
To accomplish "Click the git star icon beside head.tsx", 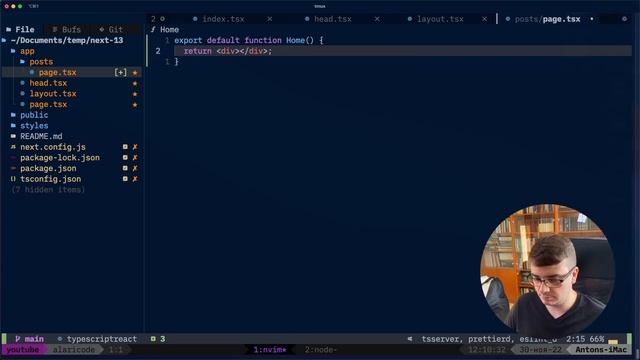I will tap(135, 83).
